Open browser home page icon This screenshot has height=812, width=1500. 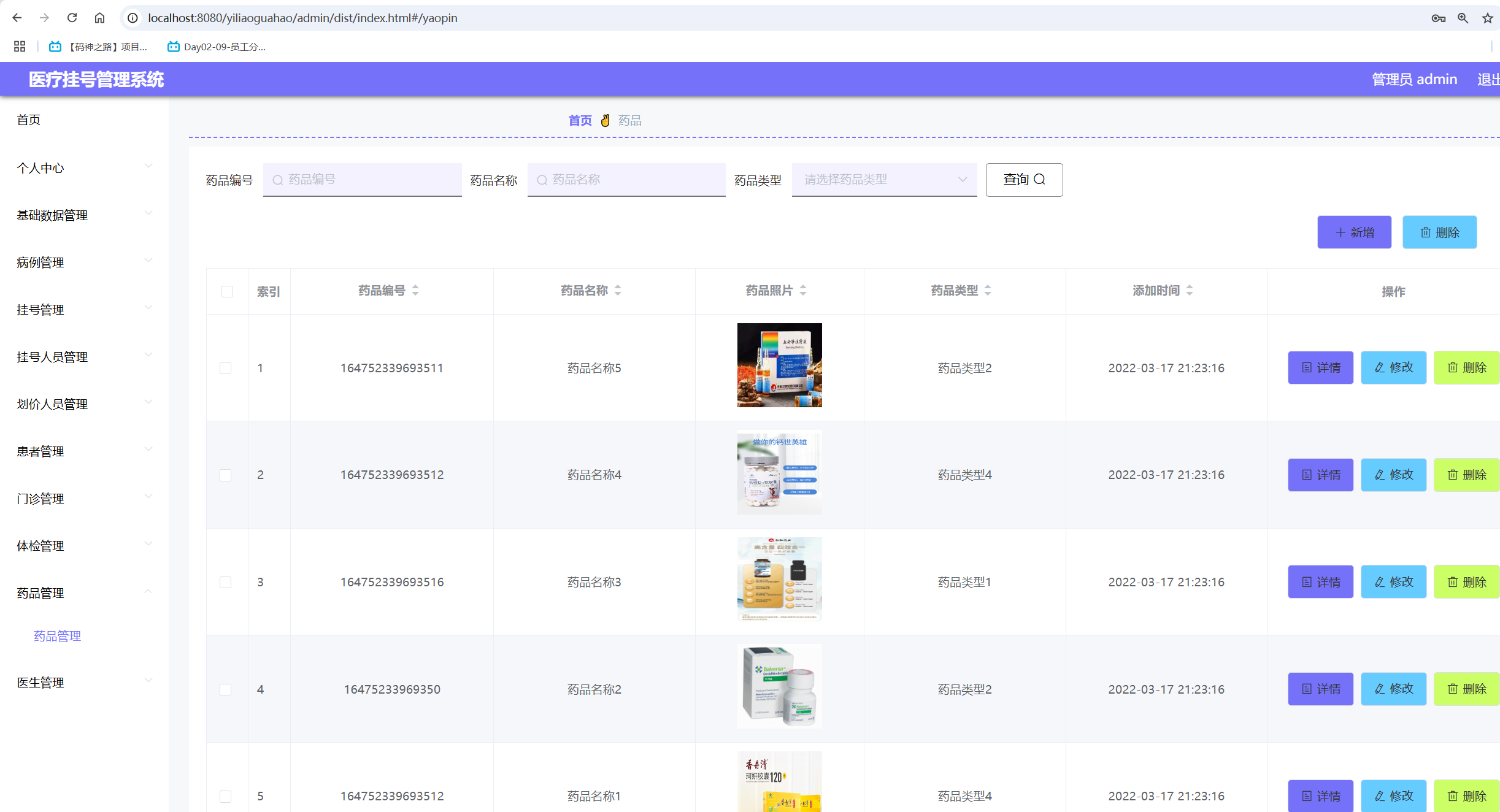(x=99, y=18)
